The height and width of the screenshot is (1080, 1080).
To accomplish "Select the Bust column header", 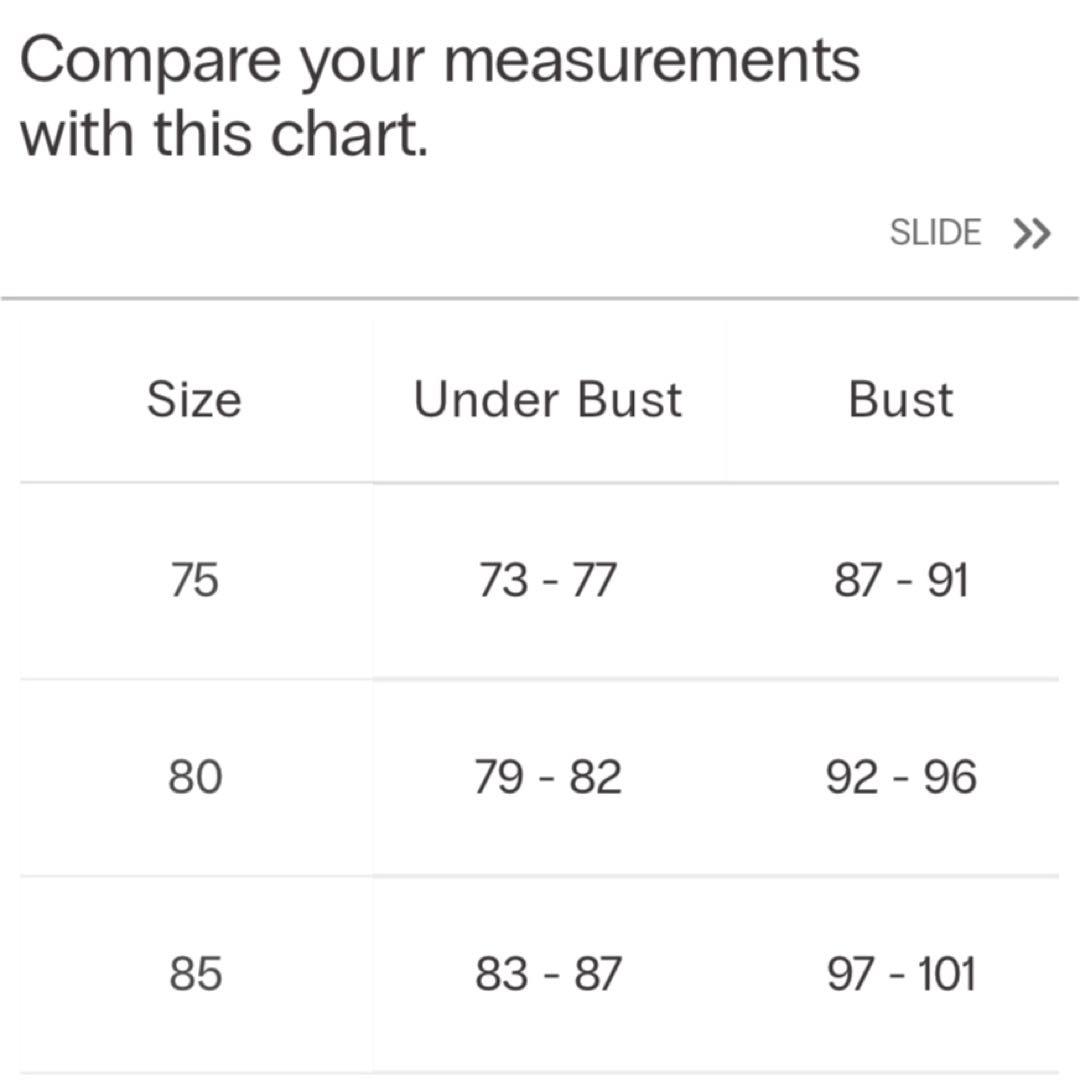I will click(900, 399).
